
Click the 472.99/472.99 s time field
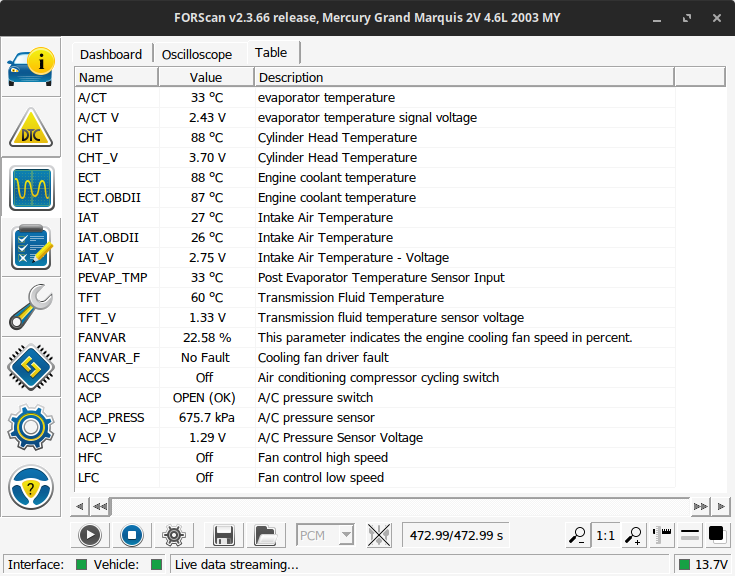[456, 535]
